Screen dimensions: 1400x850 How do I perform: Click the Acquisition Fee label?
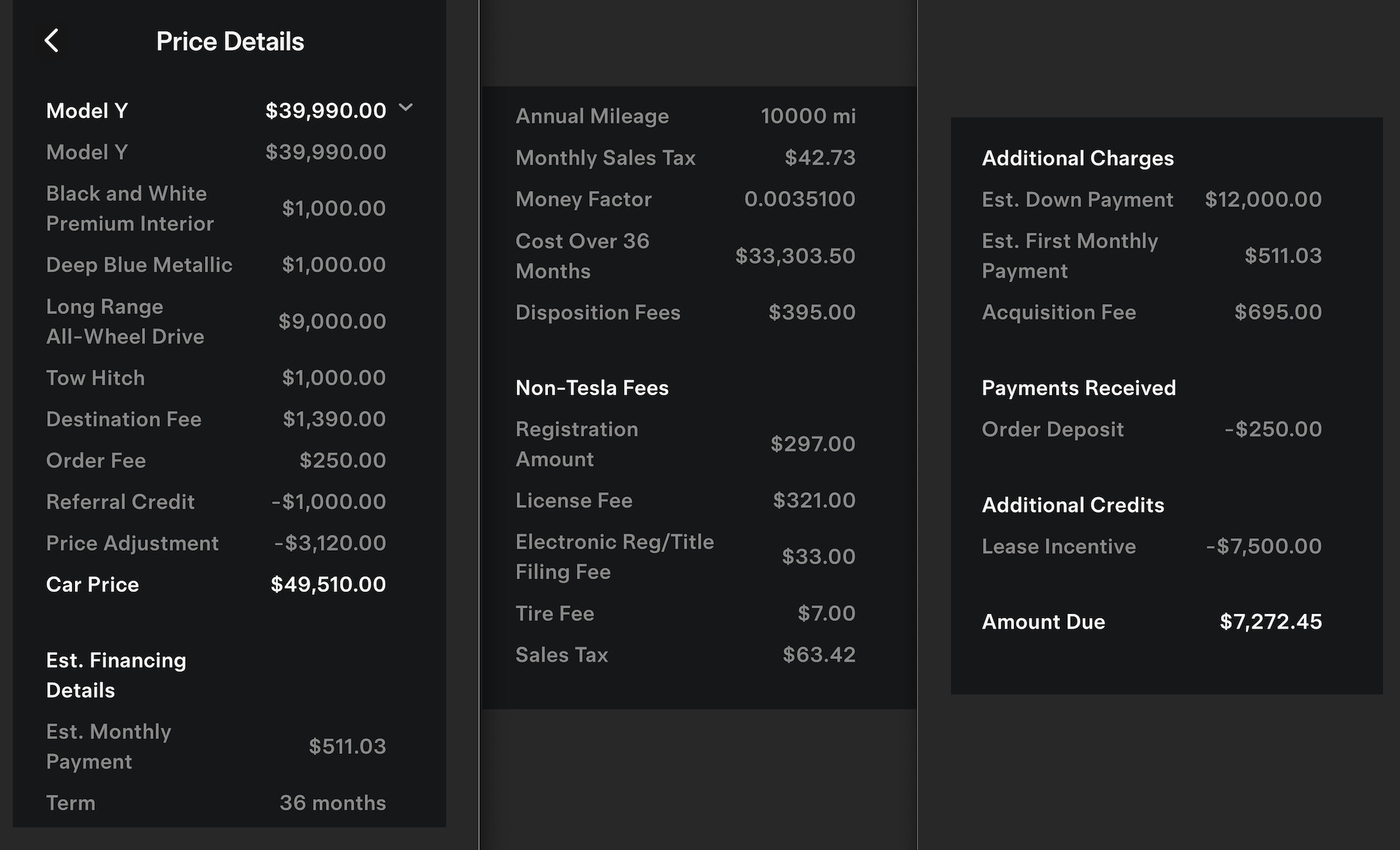[1058, 312]
